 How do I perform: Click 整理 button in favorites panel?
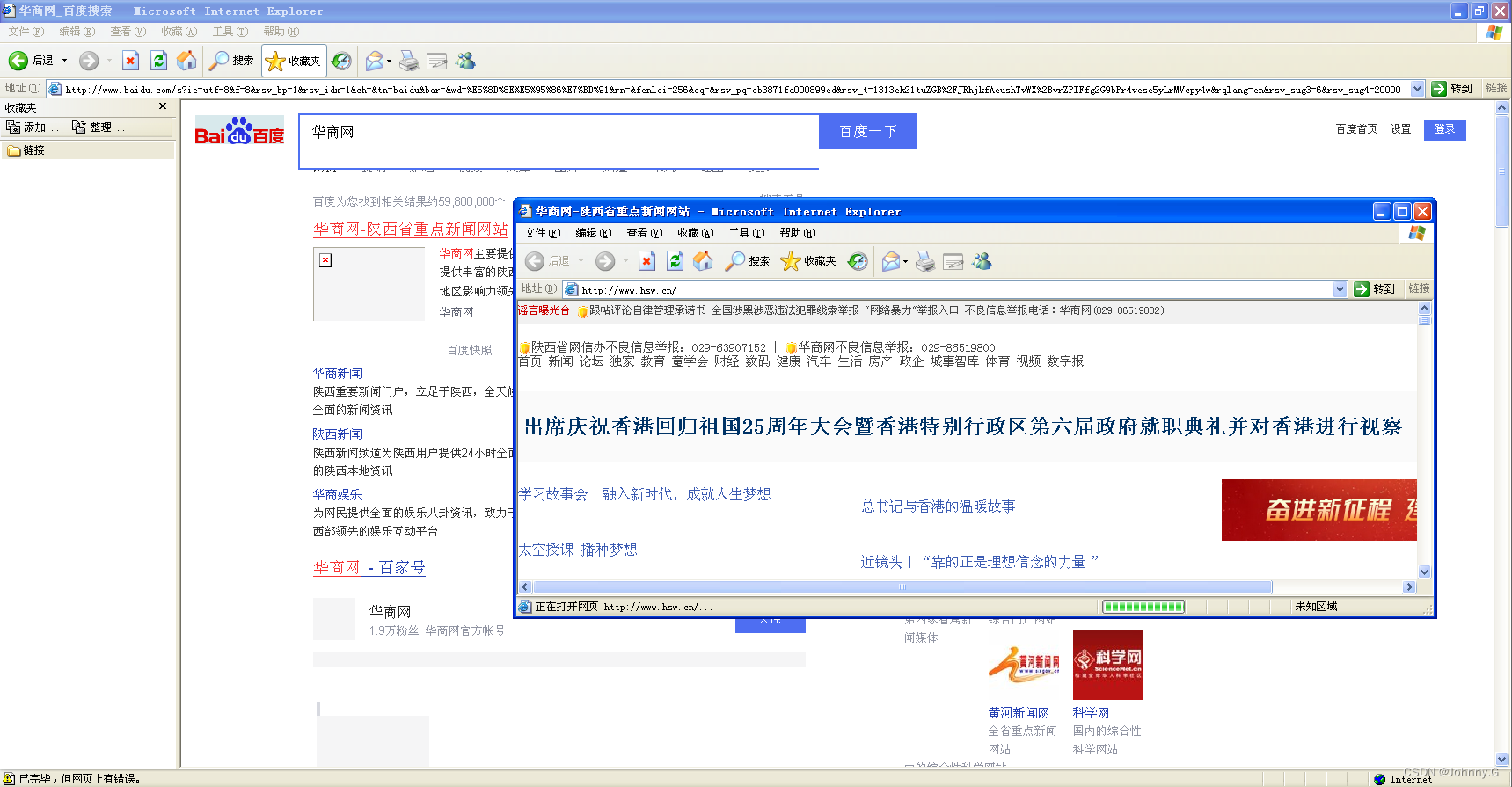[99, 128]
